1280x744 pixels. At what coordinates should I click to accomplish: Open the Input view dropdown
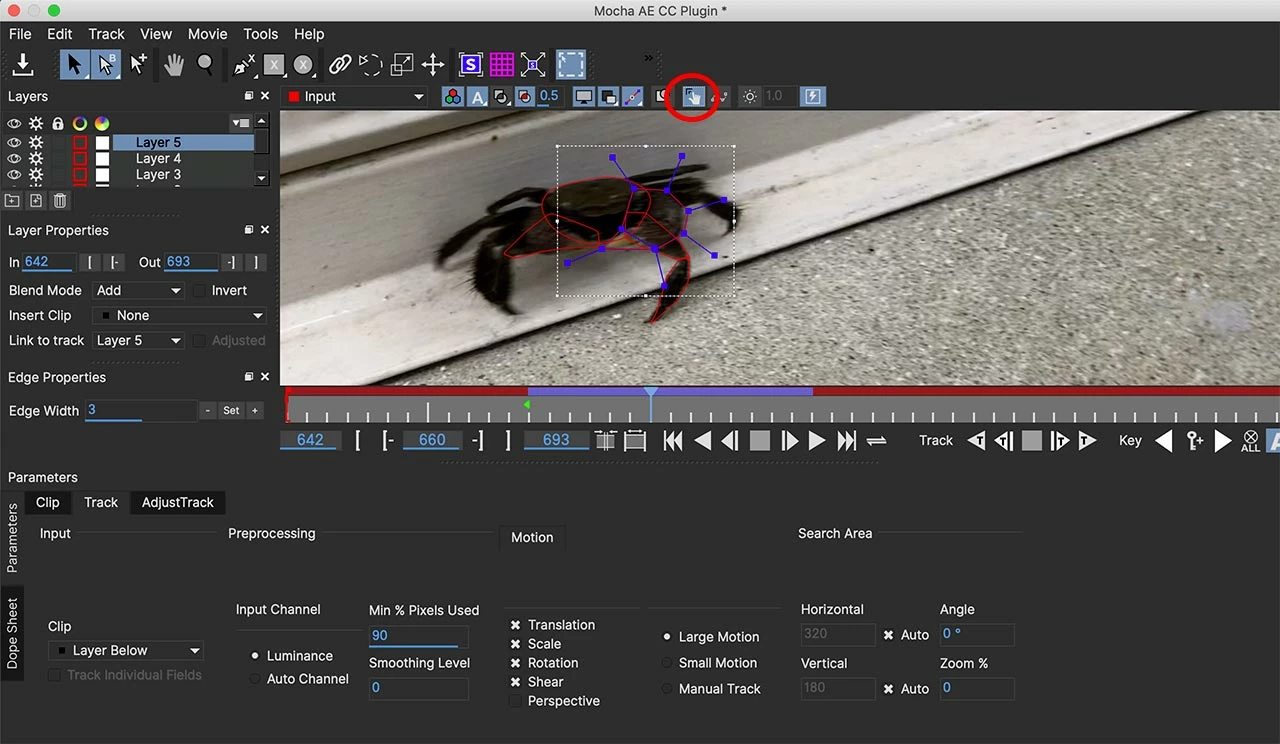(355, 97)
